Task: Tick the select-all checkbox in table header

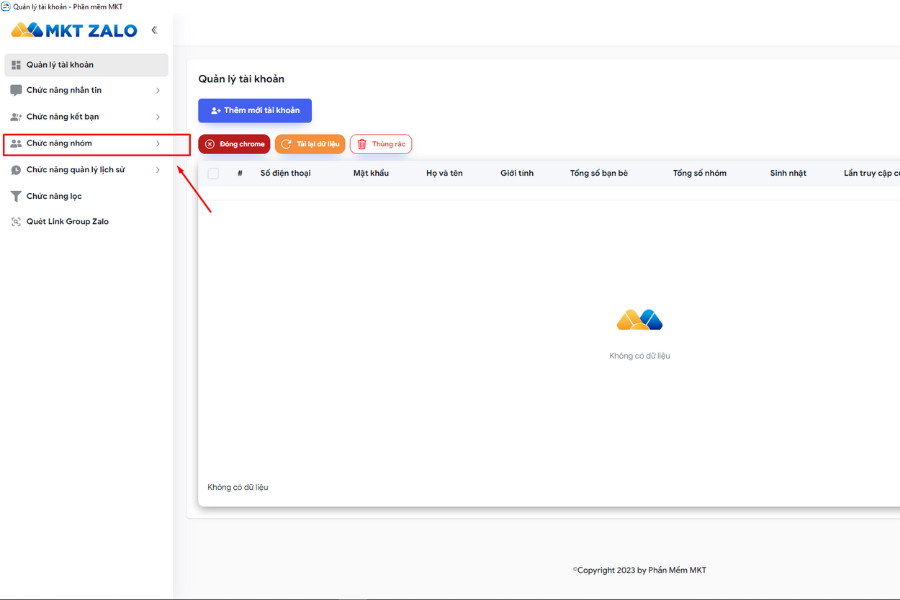Action: click(x=213, y=173)
